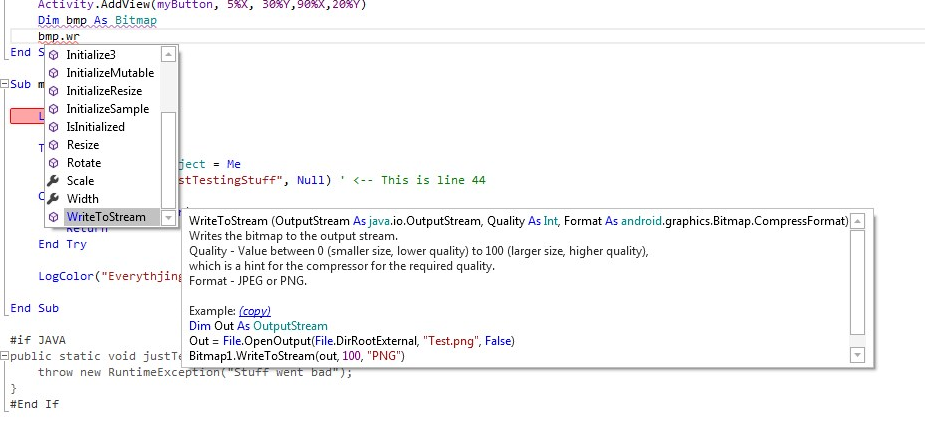Screen dimensions: 925x425
Task: Select Initialize3 in autocomplete list
Action: click(91, 55)
